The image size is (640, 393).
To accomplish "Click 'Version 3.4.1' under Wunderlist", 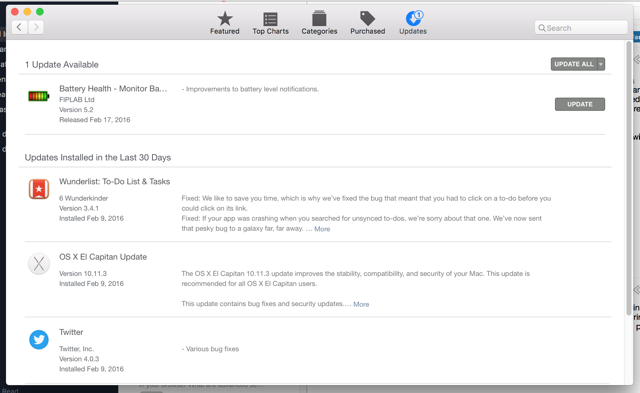I will (x=79, y=208).
